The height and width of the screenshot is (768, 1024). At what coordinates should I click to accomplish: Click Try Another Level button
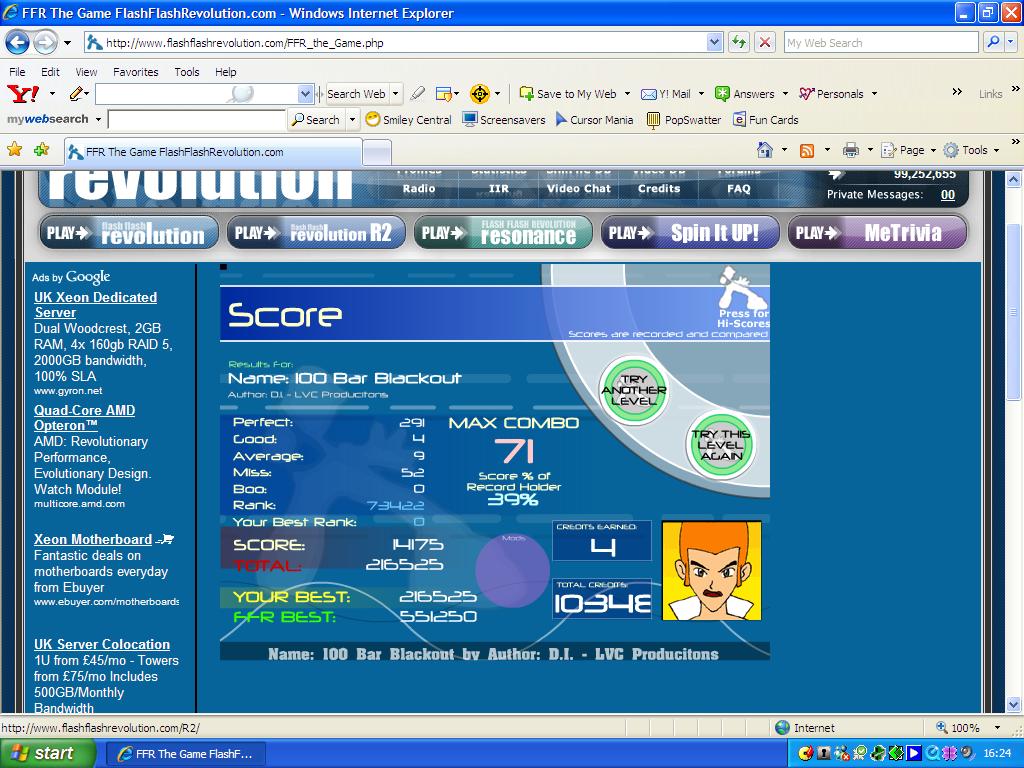(633, 391)
